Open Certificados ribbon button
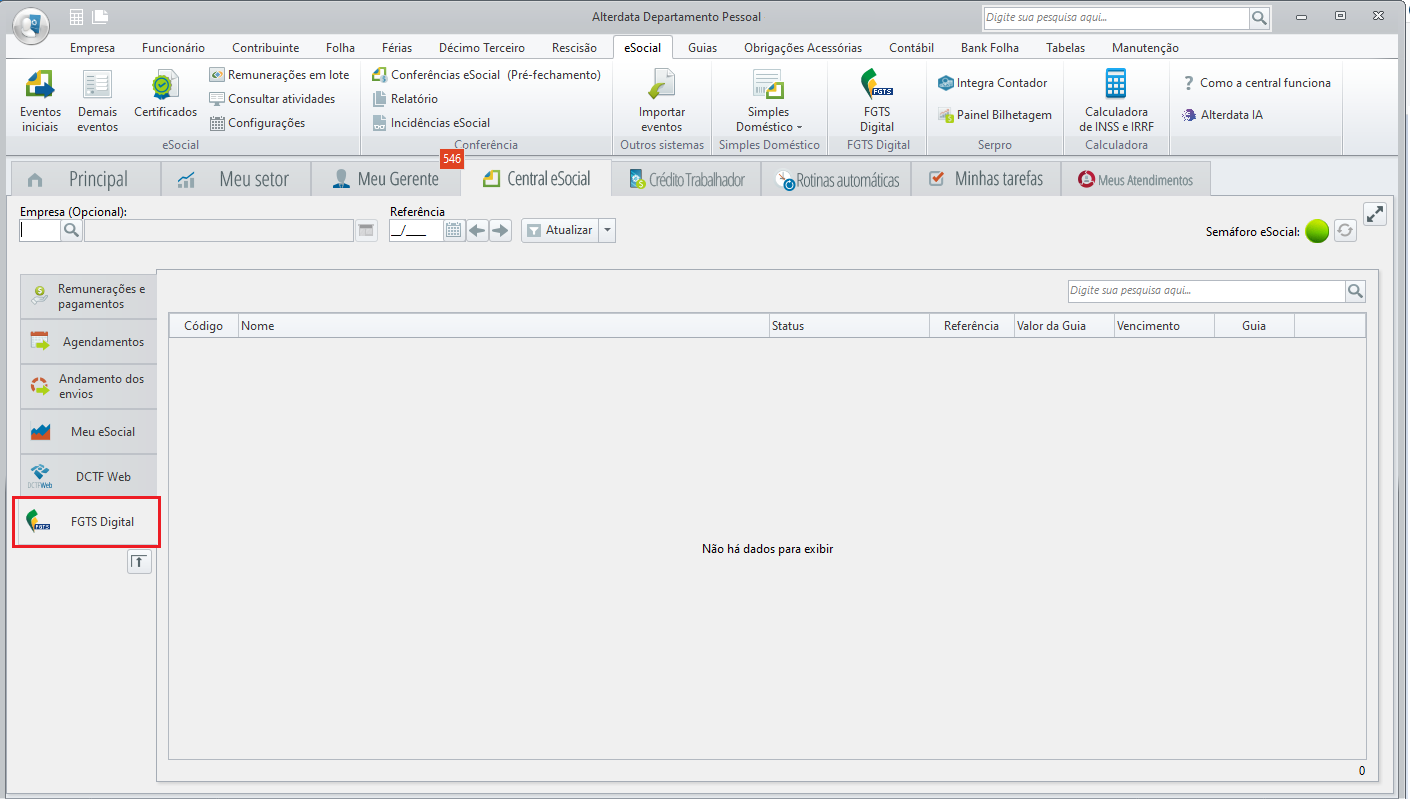This screenshot has height=803, width=1413. [x=165, y=95]
